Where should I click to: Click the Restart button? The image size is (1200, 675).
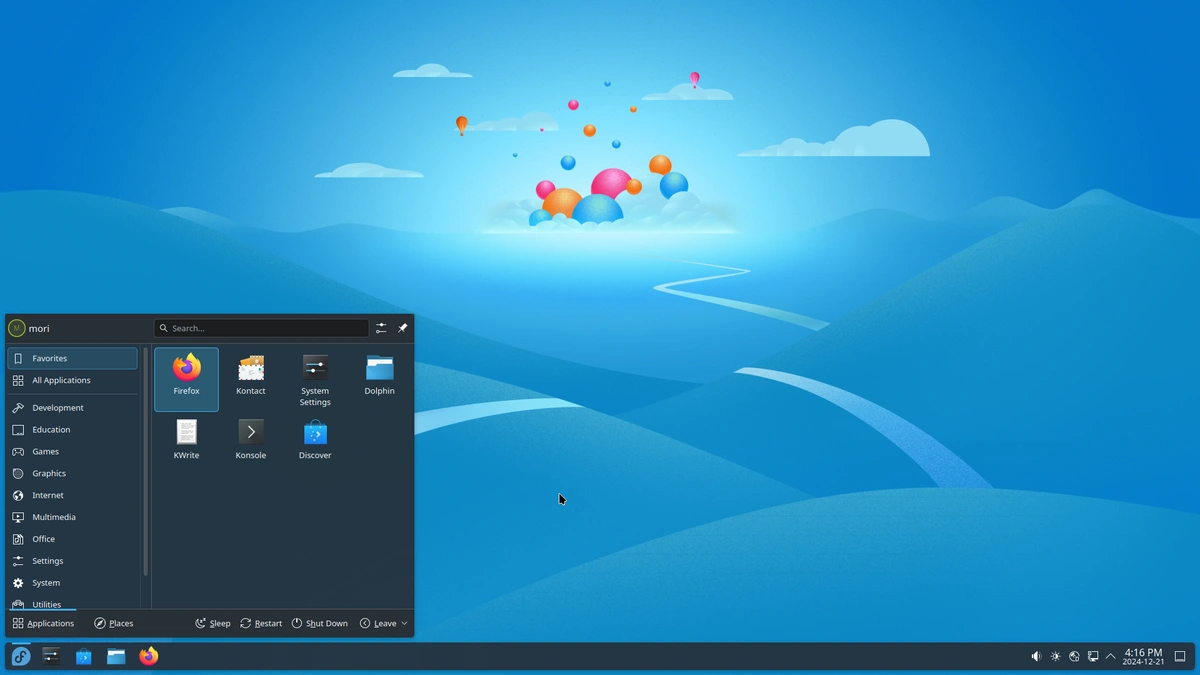tap(261, 623)
